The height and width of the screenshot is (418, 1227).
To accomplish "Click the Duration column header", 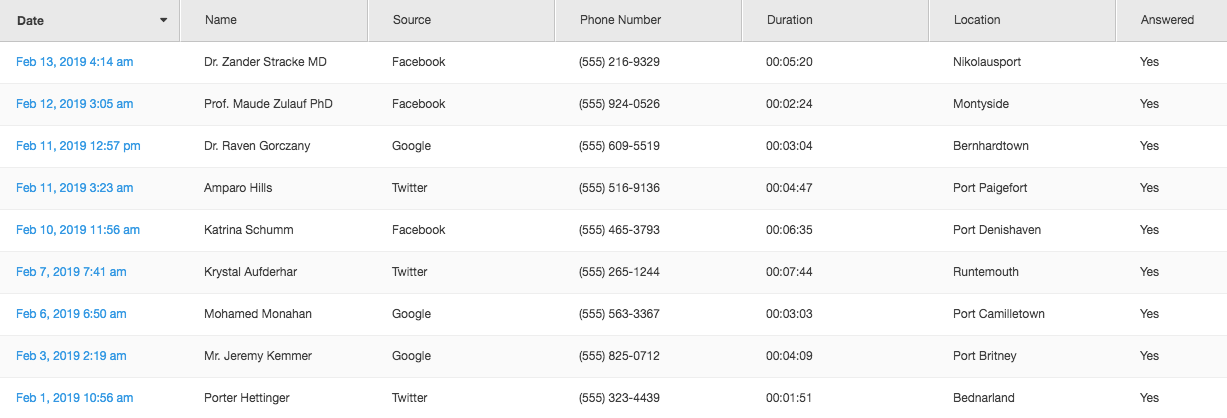I will pos(789,20).
